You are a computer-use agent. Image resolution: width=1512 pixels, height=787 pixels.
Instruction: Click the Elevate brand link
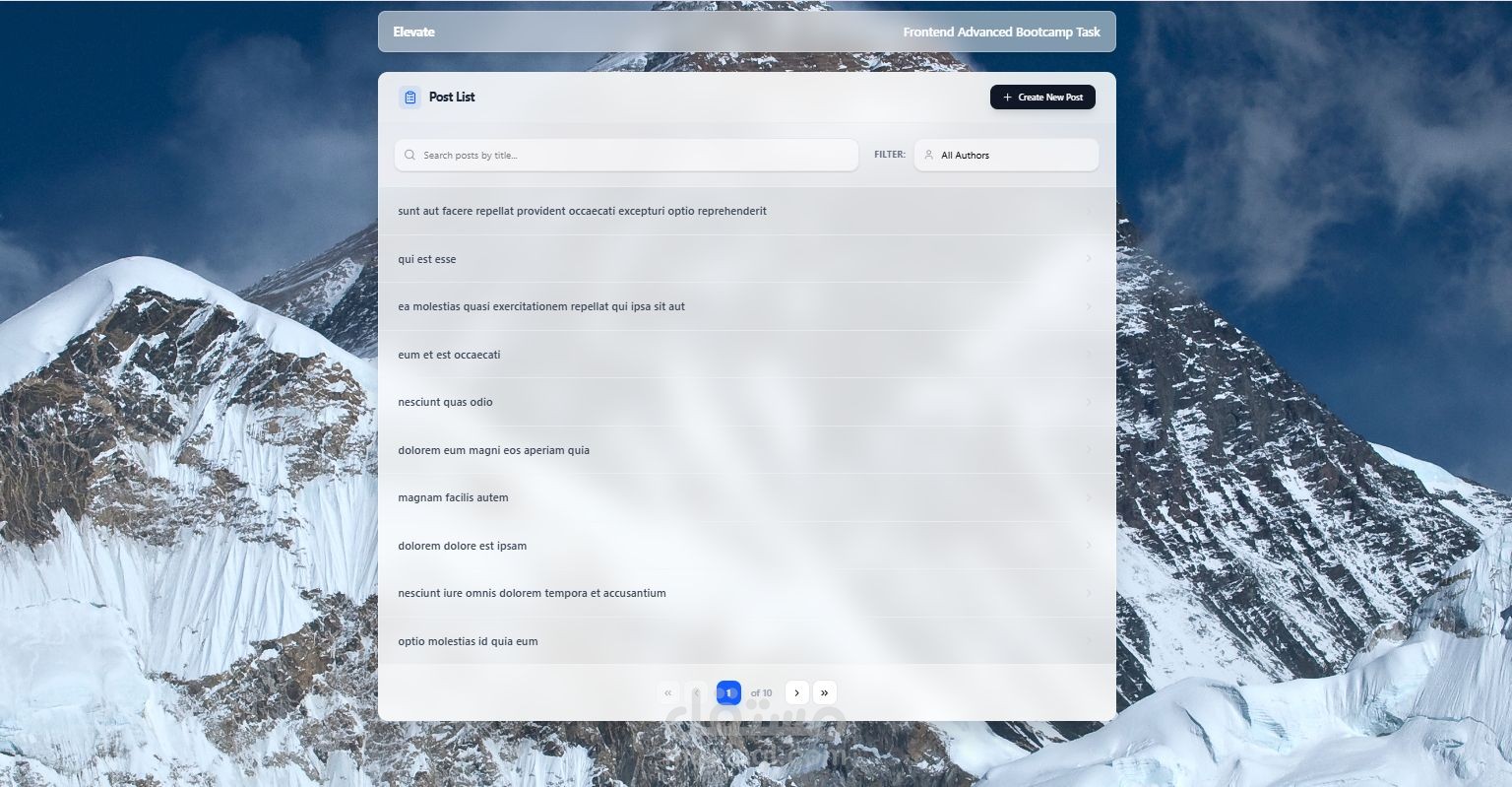[x=413, y=32]
